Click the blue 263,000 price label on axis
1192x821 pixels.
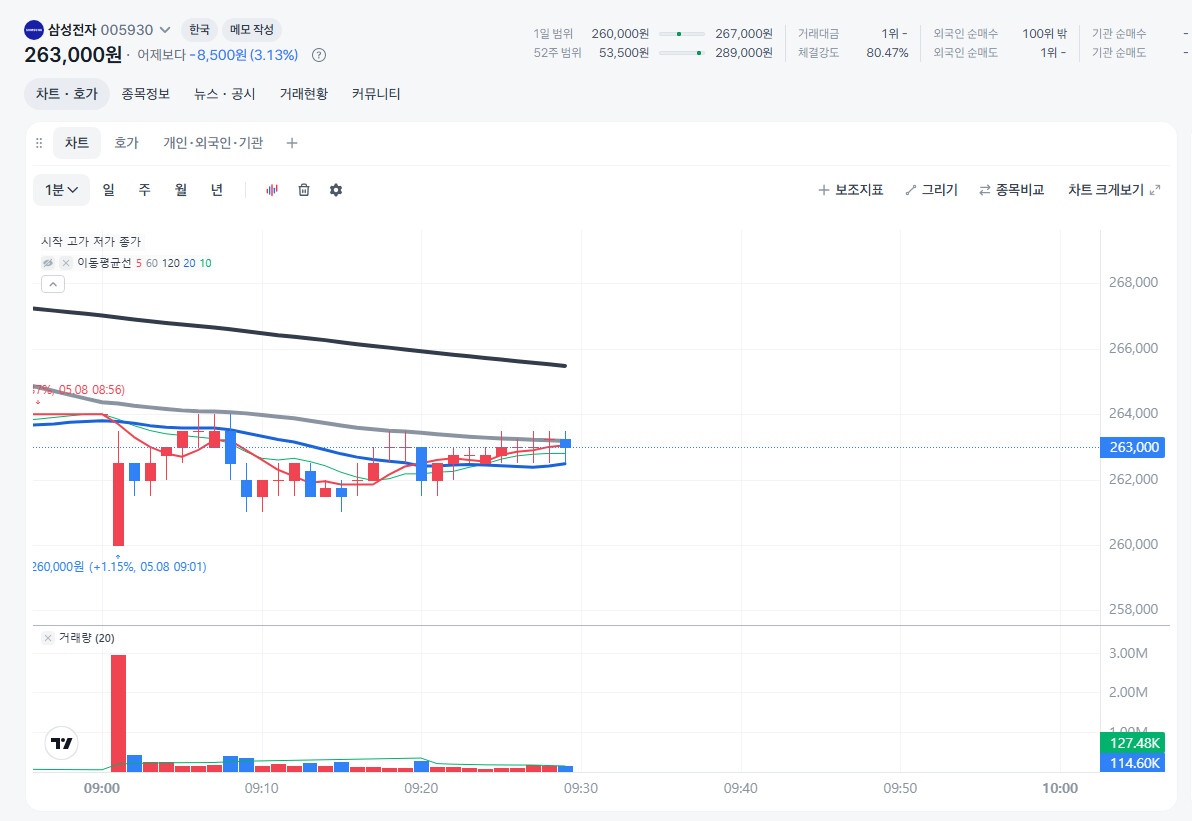coord(1133,447)
